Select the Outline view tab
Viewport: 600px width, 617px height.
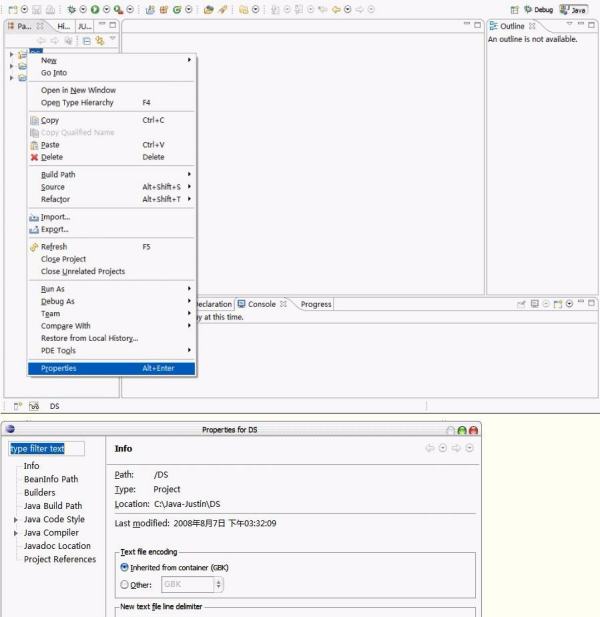(x=512, y=26)
